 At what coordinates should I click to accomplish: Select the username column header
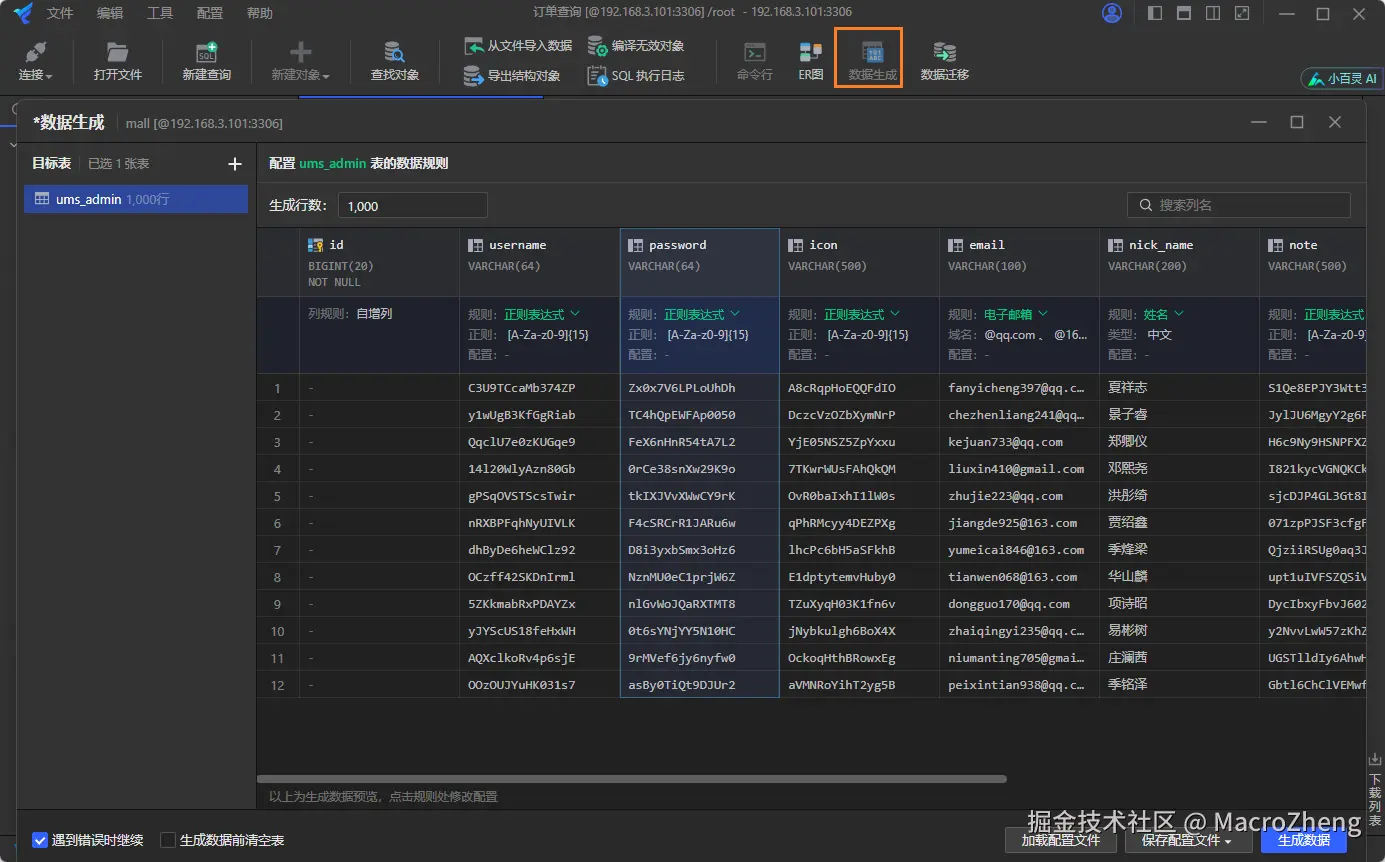[539, 263]
